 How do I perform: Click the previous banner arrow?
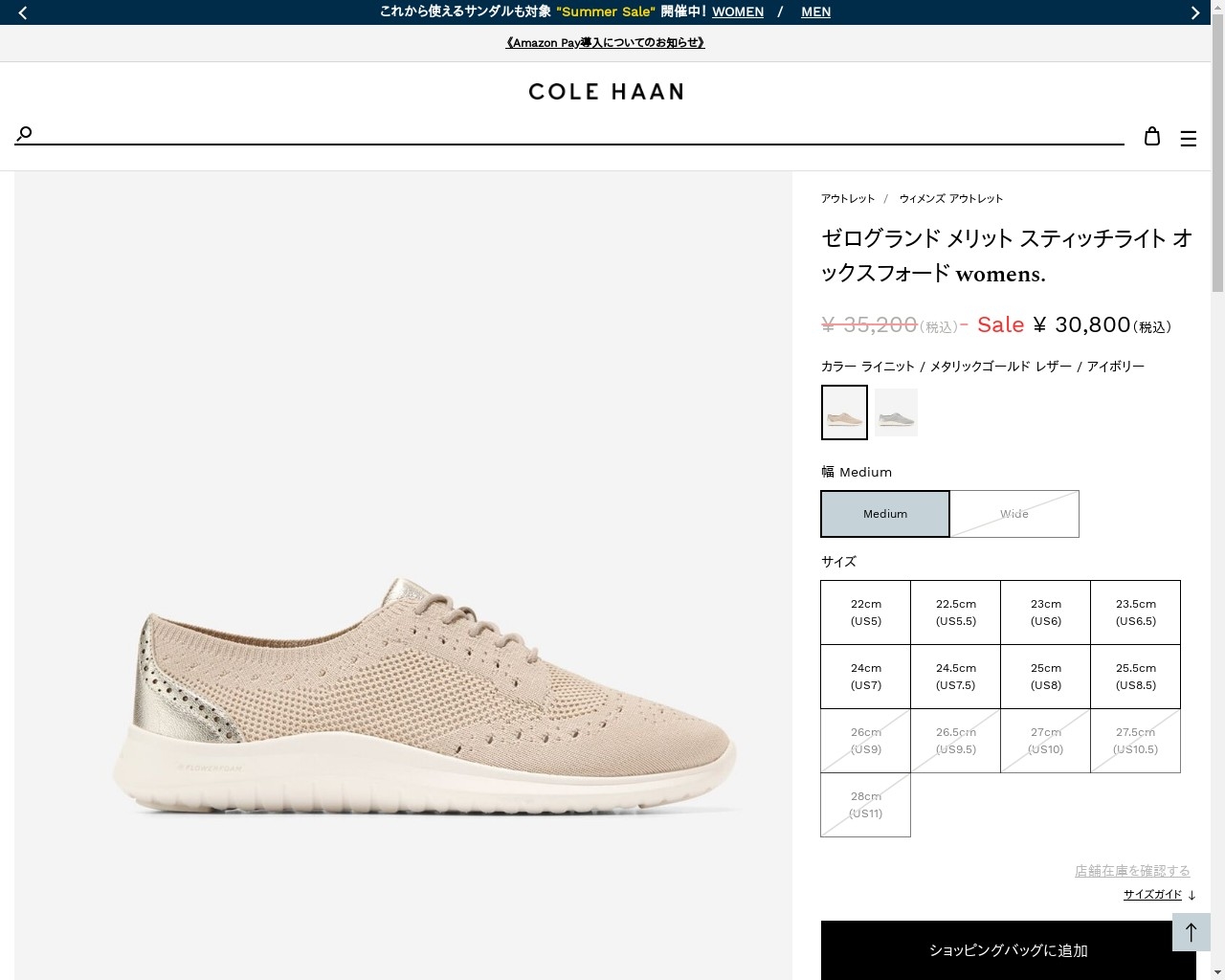pos(23,12)
